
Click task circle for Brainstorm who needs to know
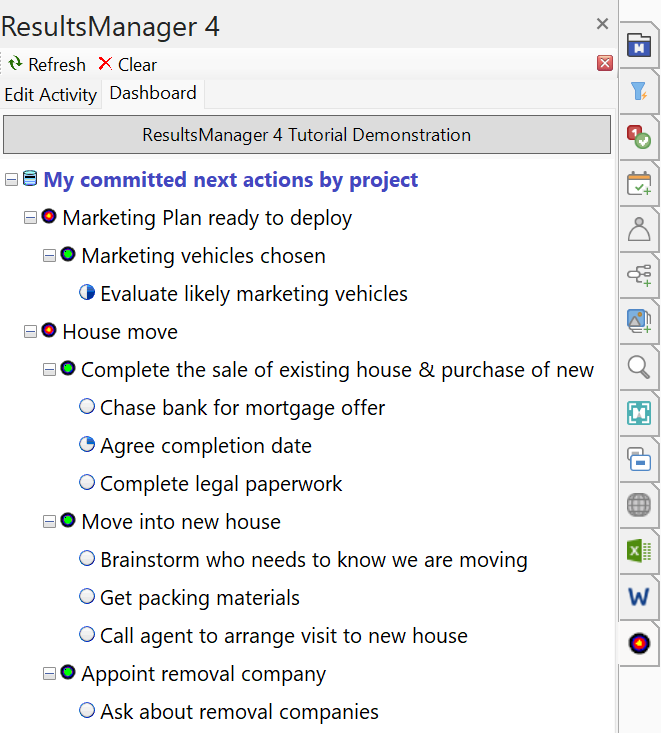(x=87, y=558)
